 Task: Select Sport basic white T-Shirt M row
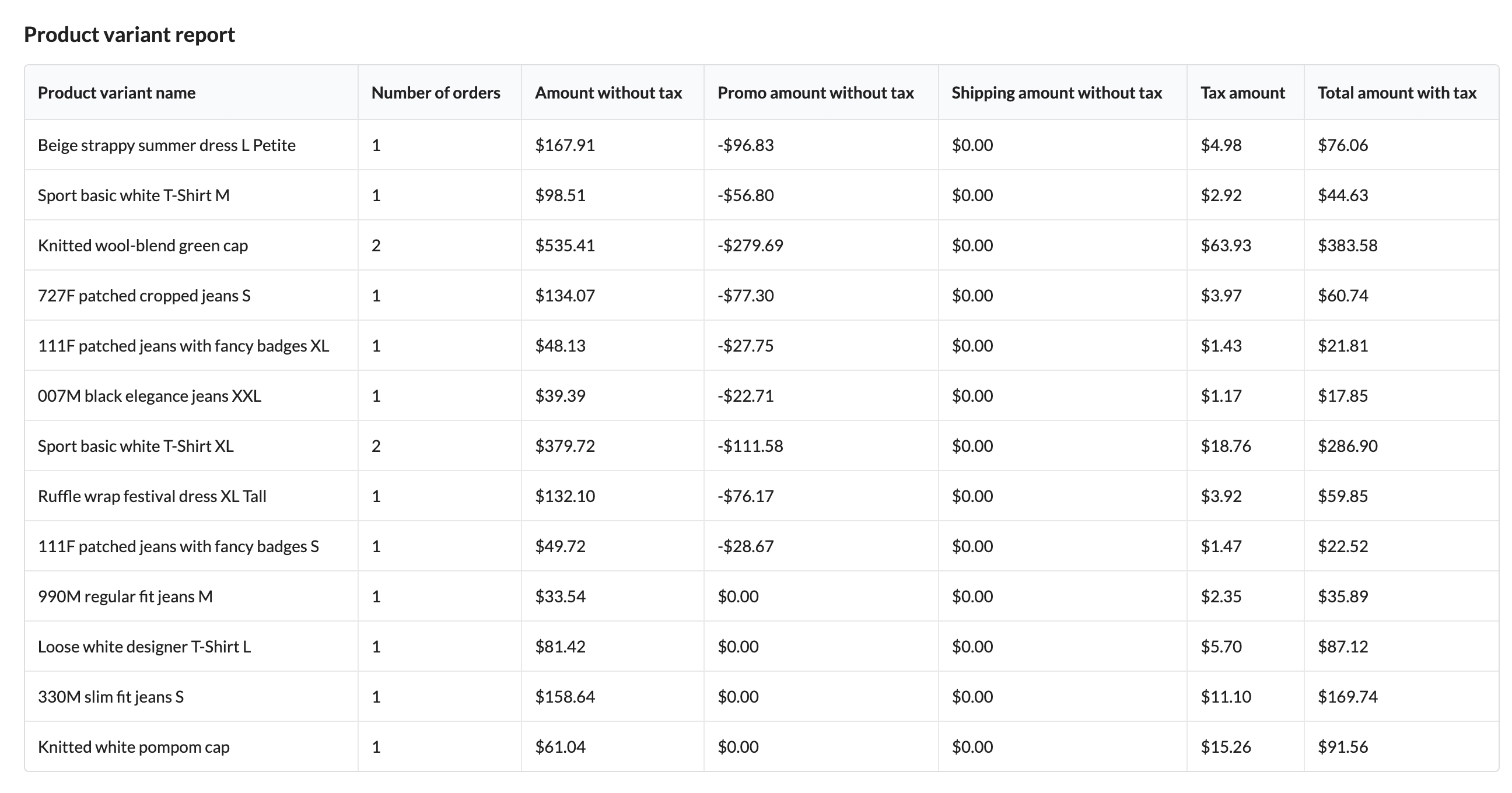point(133,195)
